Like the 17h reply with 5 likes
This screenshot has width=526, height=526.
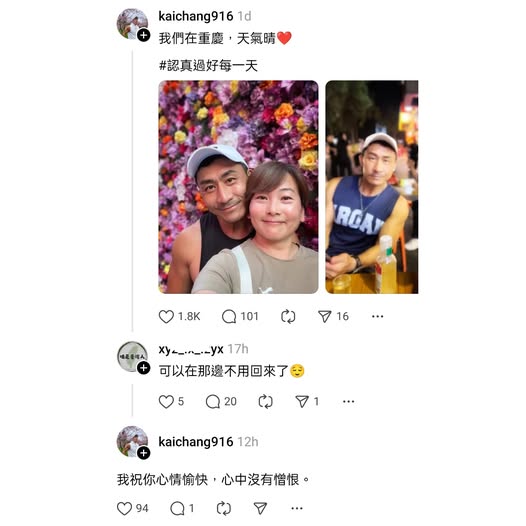(x=166, y=402)
